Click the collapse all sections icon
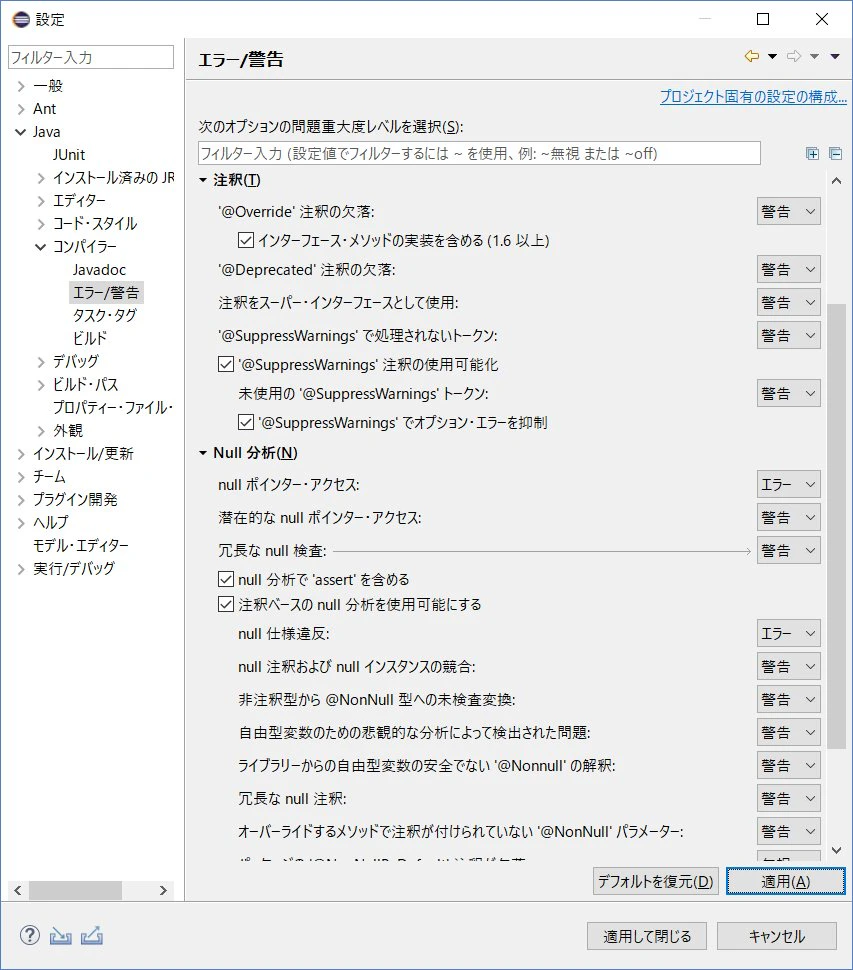853x970 pixels. 835,153
